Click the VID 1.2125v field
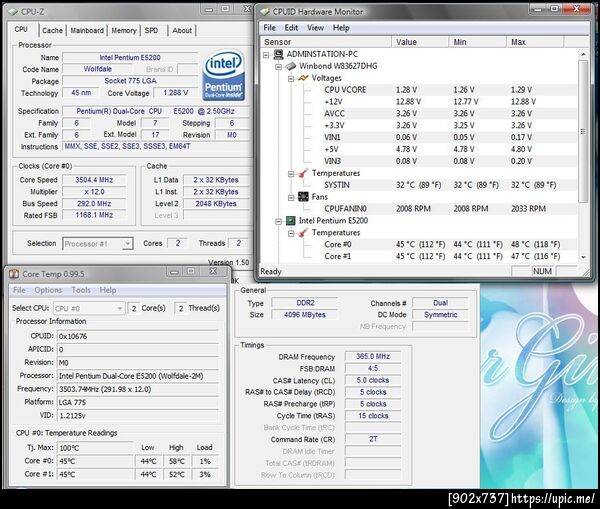This screenshot has height=509, width=600. 138,416
